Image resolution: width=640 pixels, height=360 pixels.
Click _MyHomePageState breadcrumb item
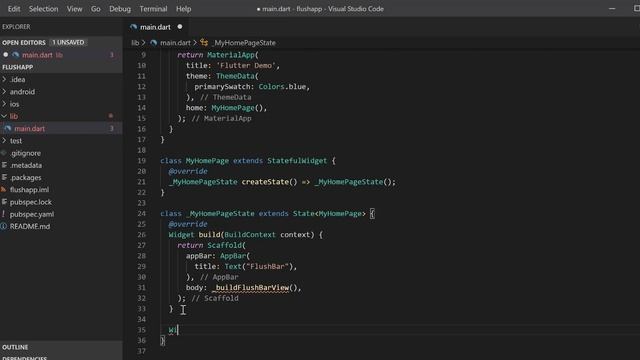tap(244, 42)
